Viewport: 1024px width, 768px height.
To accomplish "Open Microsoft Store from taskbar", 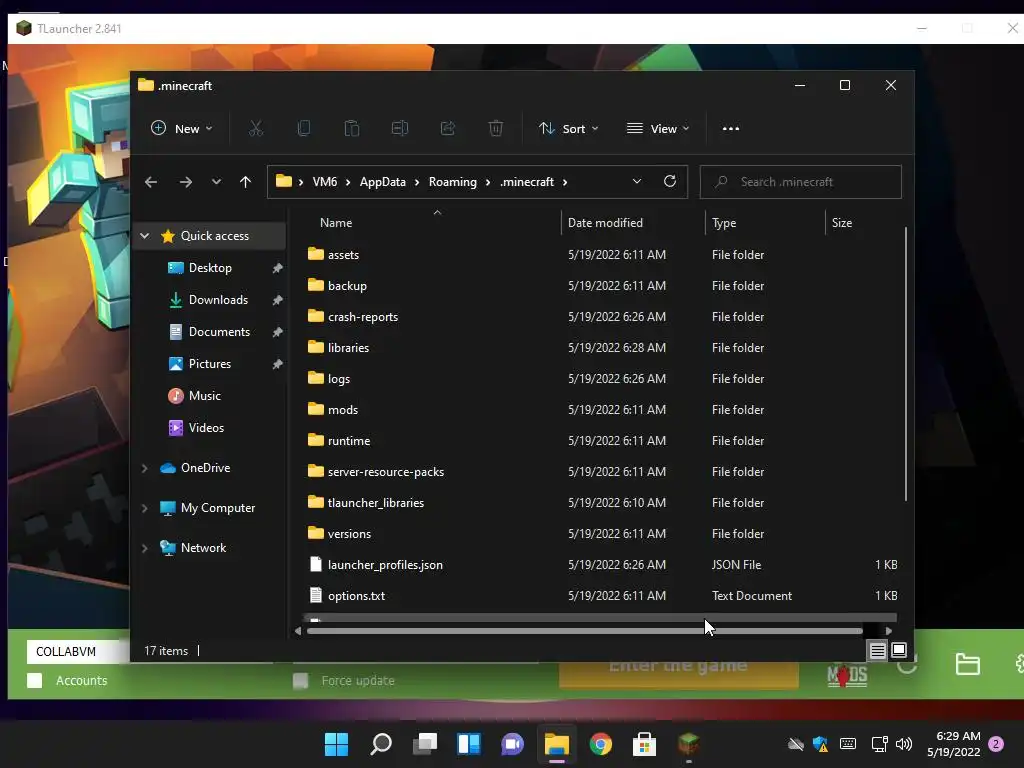I will [645, 744].
